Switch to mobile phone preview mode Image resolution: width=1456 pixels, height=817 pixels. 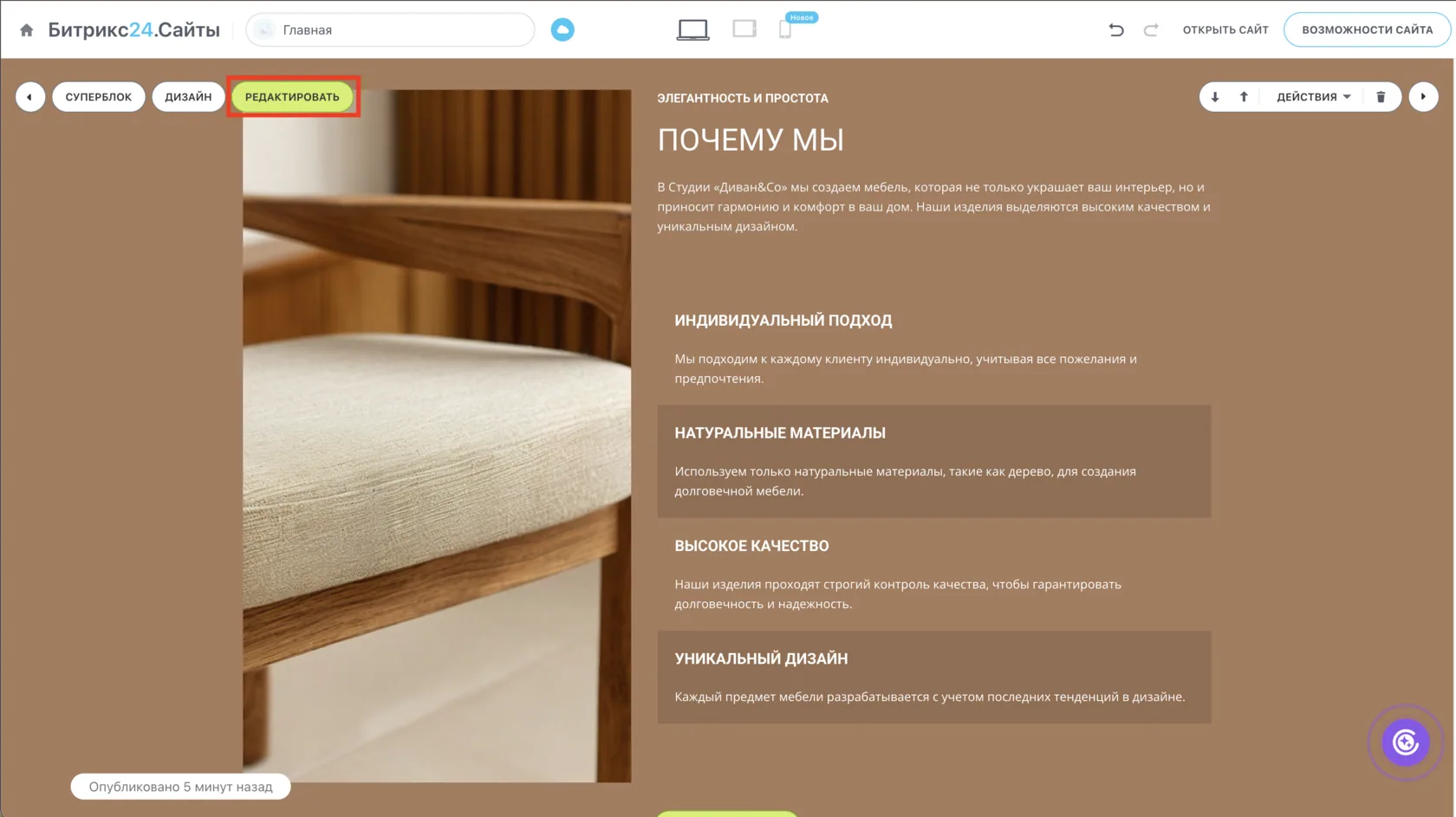click(785, 30)
